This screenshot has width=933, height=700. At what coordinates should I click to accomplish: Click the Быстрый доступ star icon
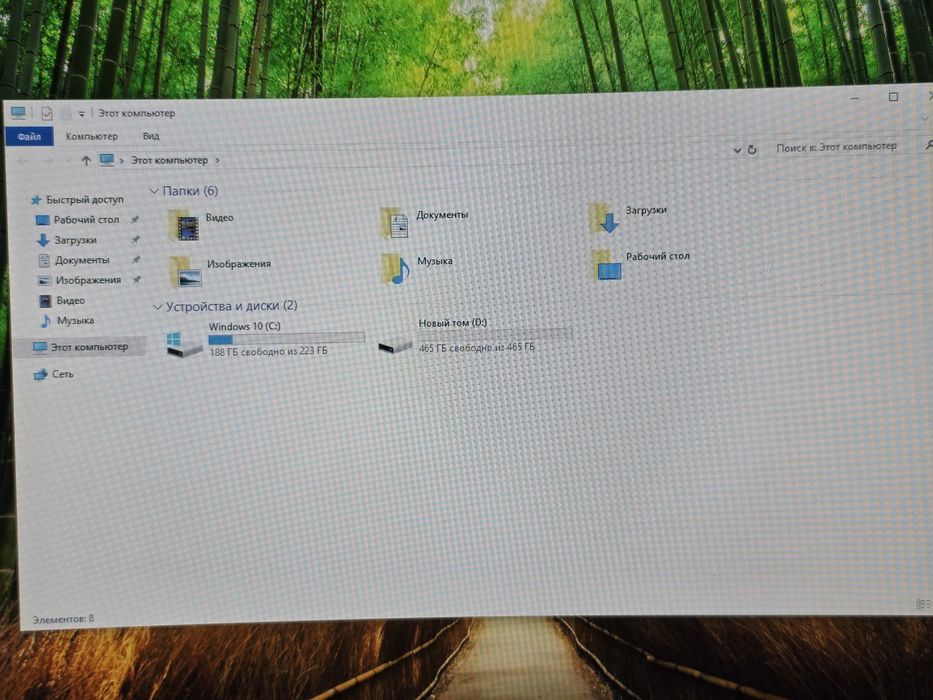36,200
